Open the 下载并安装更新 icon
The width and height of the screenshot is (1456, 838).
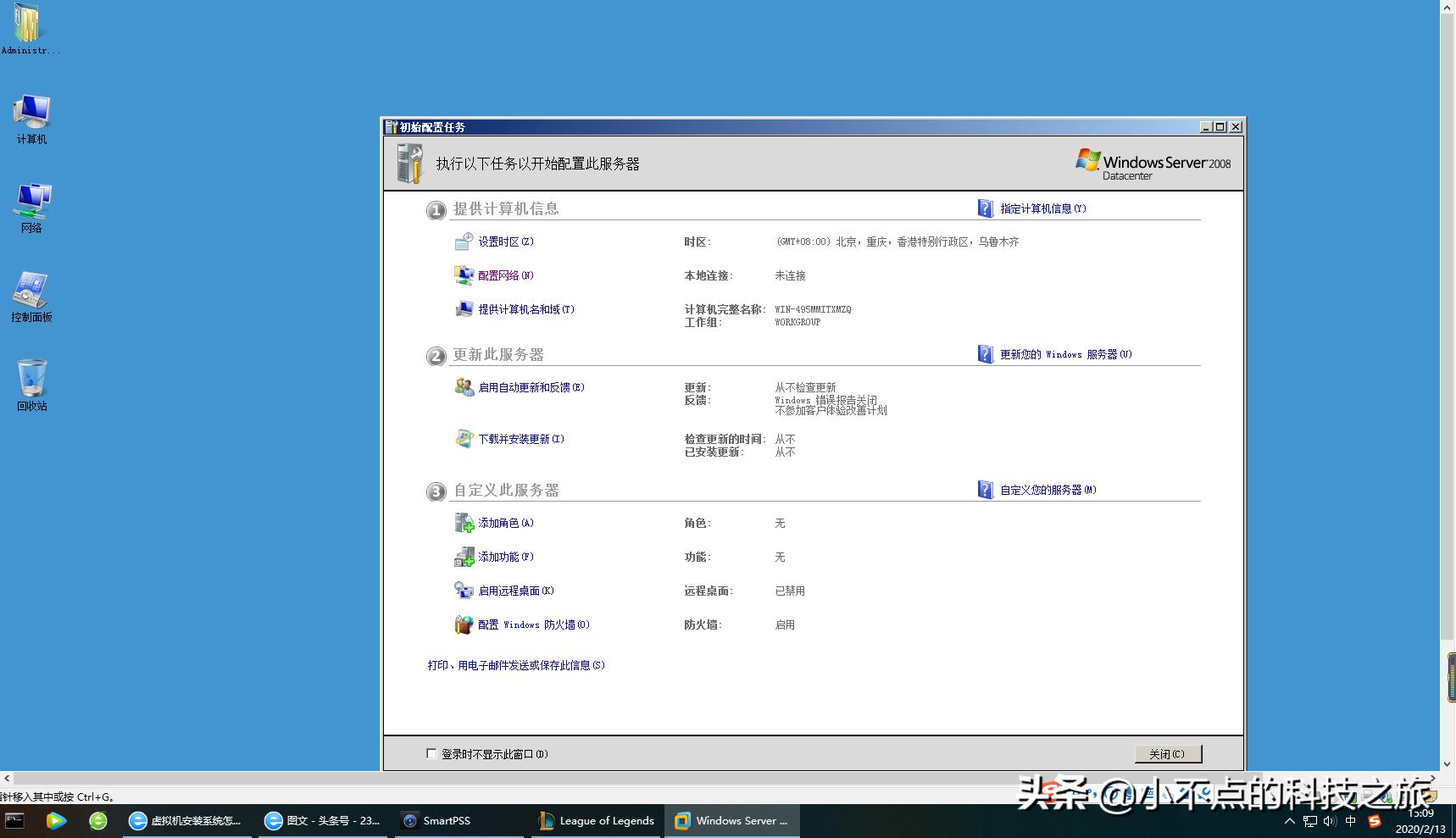[x=464, y=440]
